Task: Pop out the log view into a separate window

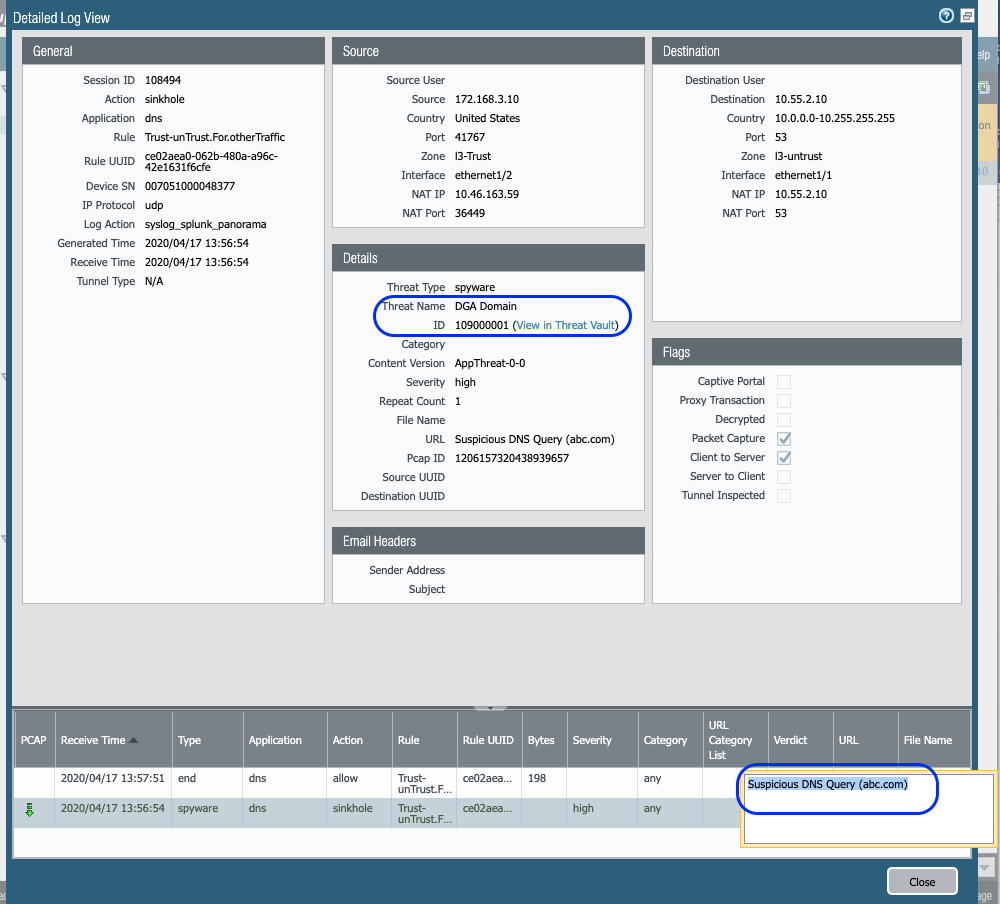Action: 966,15
